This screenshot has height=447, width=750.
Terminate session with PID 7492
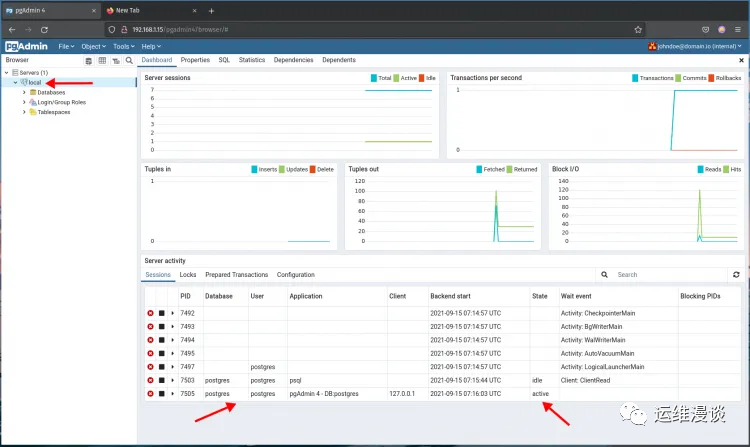[150, 313]
